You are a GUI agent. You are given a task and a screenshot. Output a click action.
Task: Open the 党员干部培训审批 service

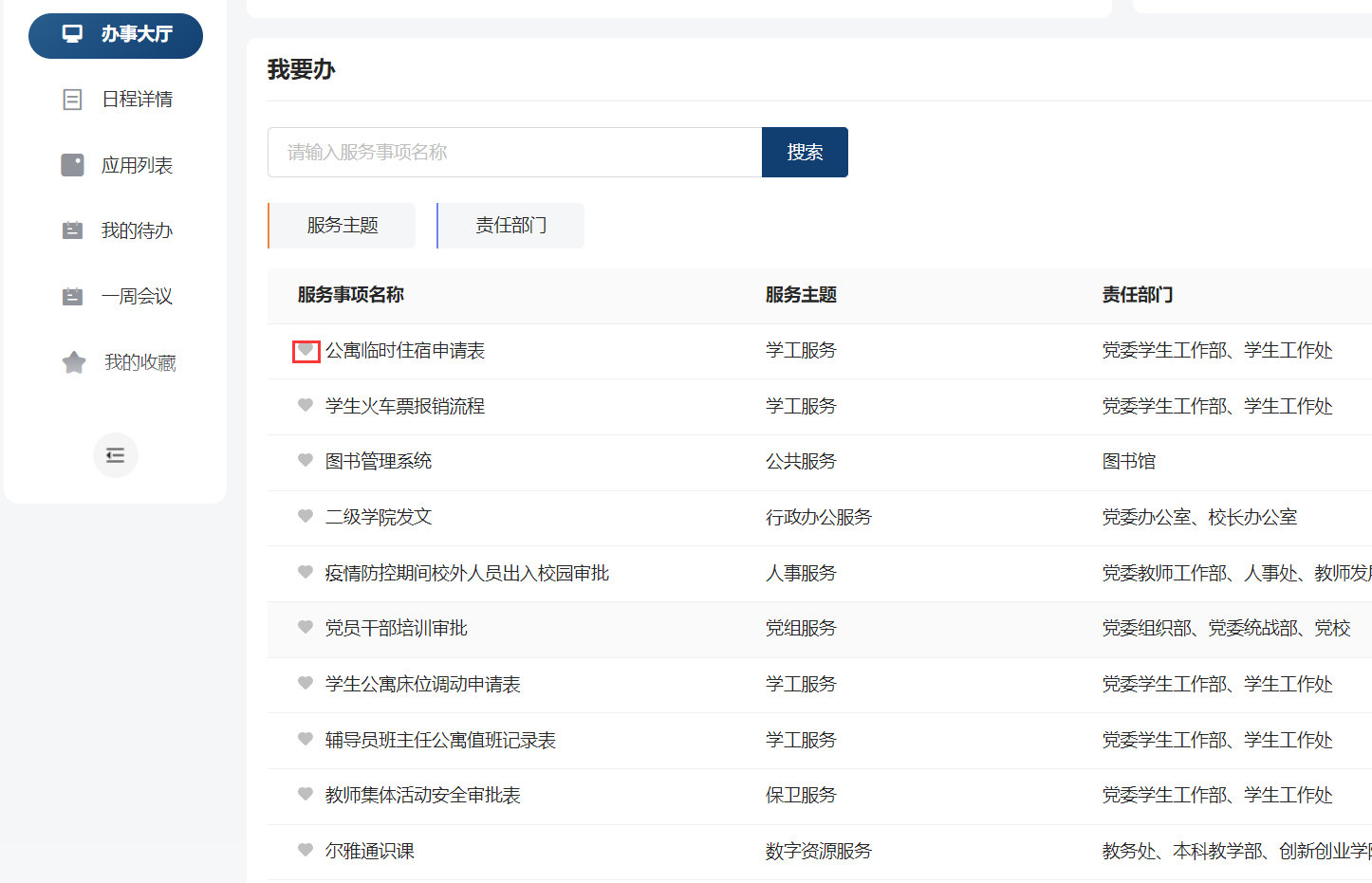pyautogui.click(x=396, y=628)
